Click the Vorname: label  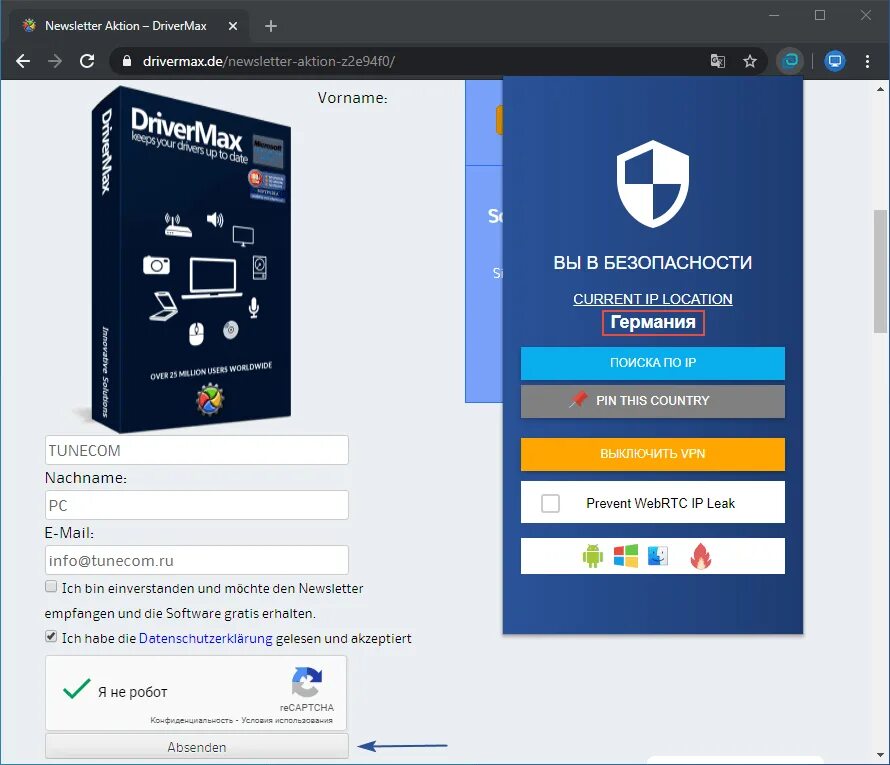(x=352, y=98)
